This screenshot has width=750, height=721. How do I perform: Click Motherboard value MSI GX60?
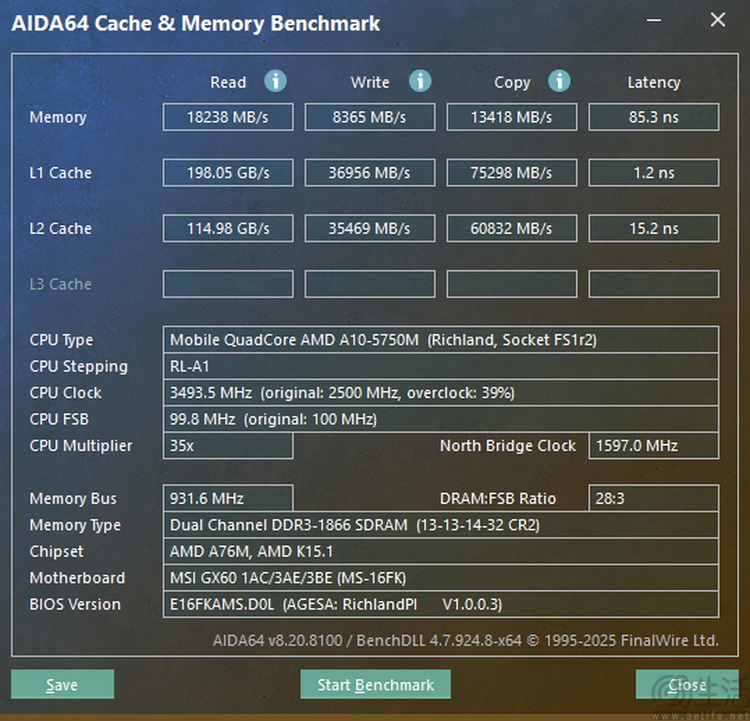pyautogui.click(x=441, y=578)
